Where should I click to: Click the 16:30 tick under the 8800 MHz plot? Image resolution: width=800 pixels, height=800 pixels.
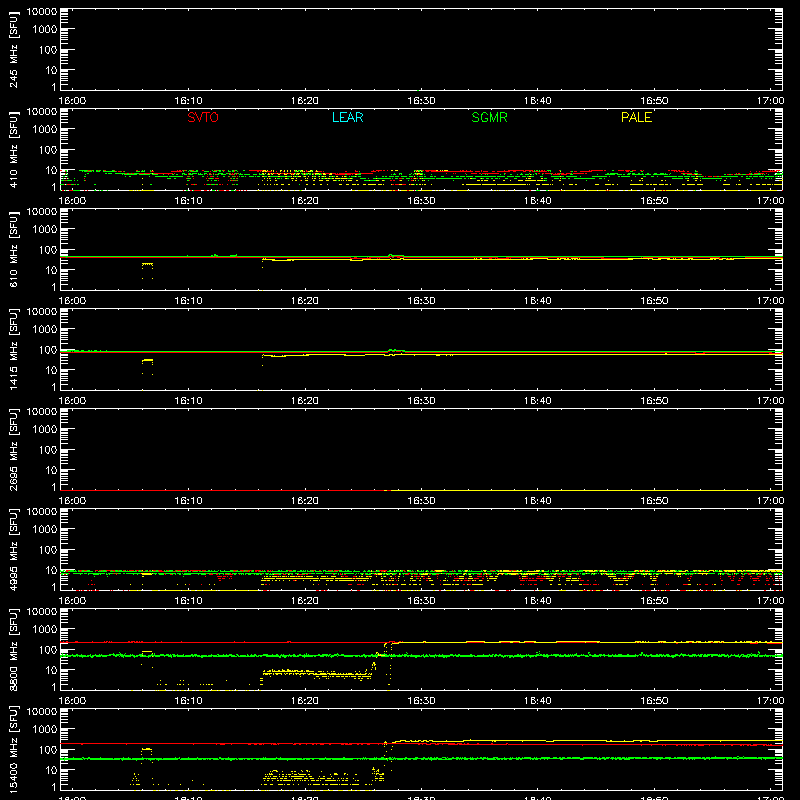(421, 701)
